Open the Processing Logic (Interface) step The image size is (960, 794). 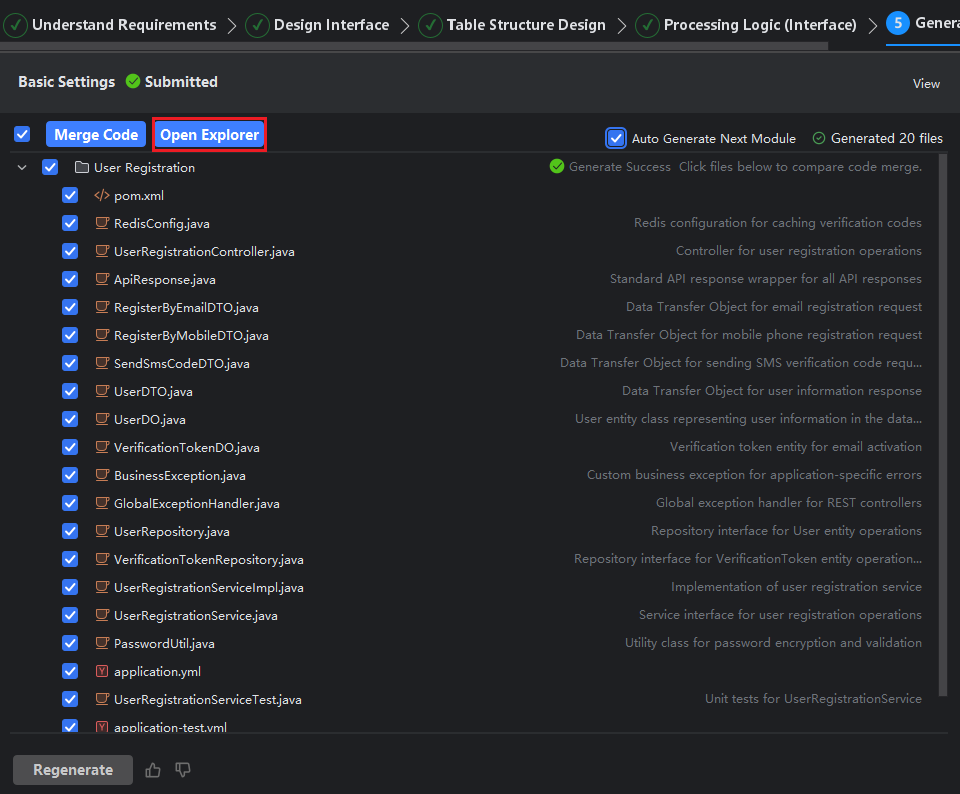pos(759,25)
